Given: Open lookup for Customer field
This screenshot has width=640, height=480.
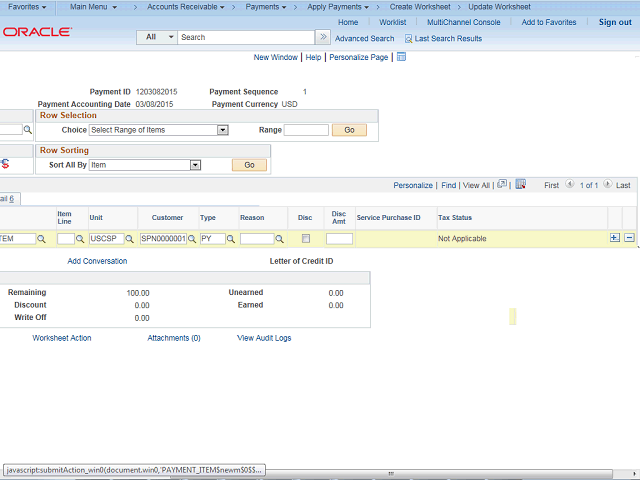Looking at the screenshot, I should tap(192, 240).
